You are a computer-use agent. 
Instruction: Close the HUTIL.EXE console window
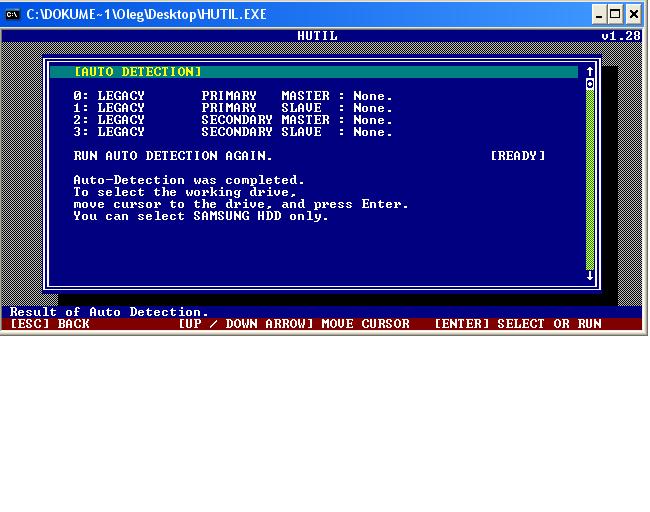point(635,14)
